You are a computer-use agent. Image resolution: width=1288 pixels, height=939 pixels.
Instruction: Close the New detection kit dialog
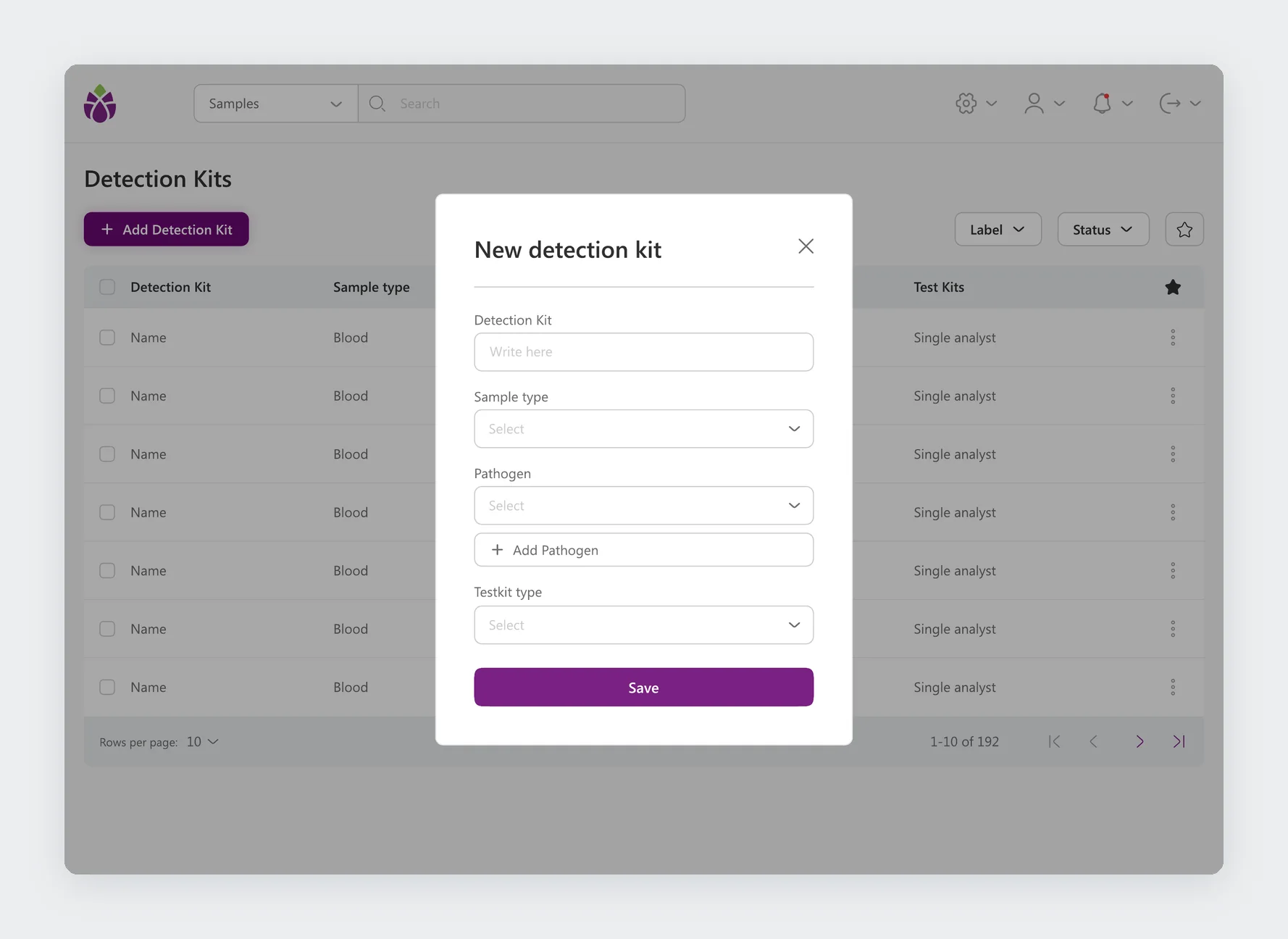click(806, 246)
